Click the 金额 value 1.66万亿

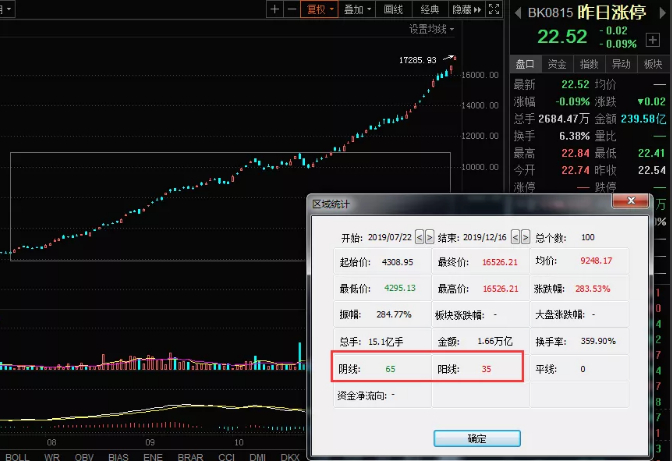click(495, 341)
